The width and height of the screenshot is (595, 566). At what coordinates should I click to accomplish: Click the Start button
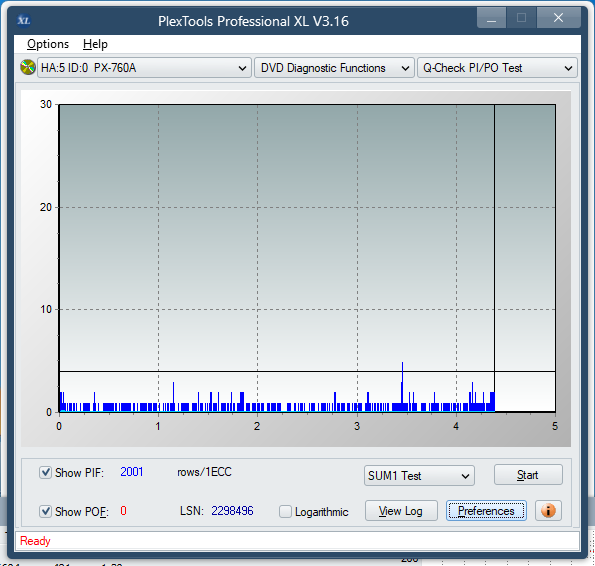(x=528, y=475)
